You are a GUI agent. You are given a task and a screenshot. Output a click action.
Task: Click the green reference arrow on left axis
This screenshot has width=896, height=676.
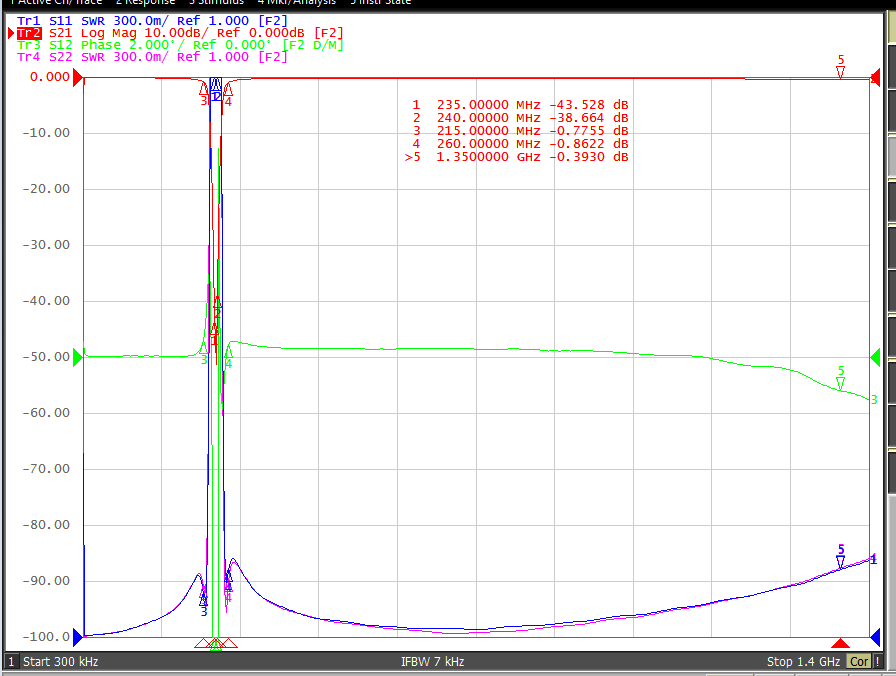tap(78, 357)
